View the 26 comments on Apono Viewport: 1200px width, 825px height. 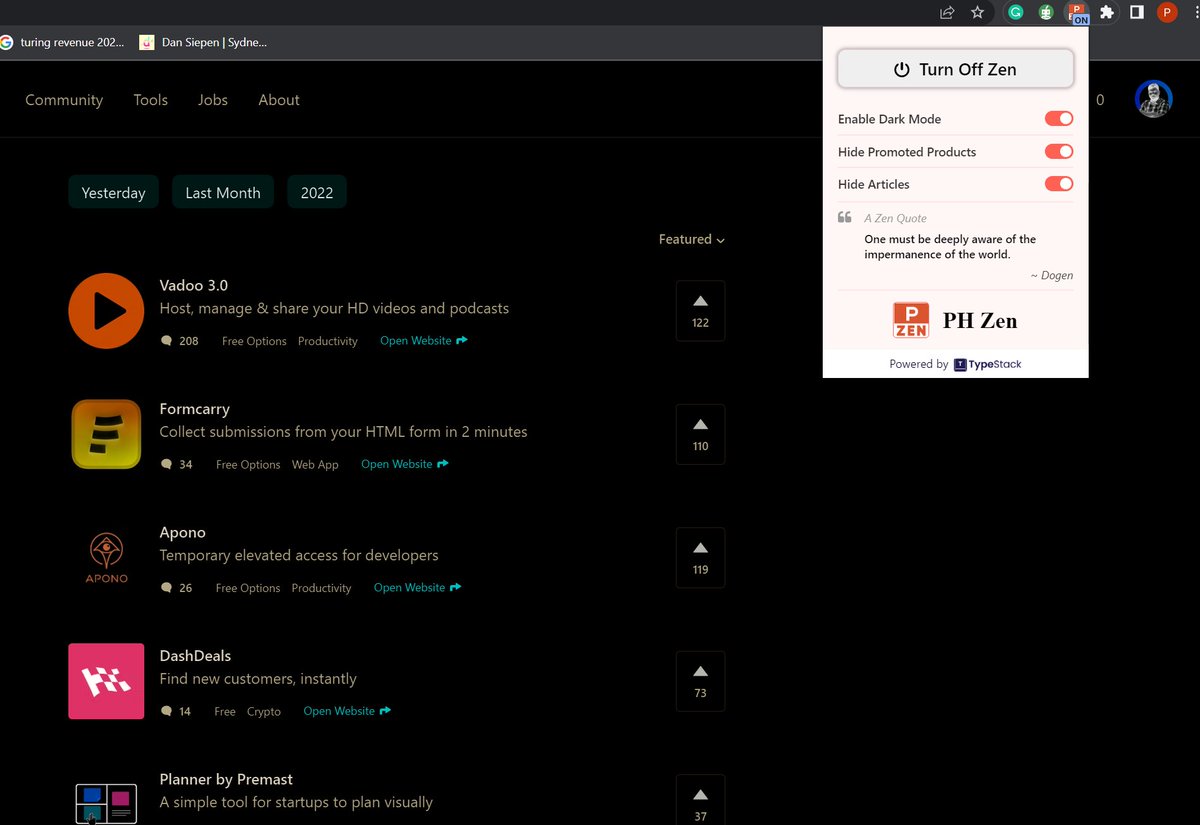[x=177, y=588]
